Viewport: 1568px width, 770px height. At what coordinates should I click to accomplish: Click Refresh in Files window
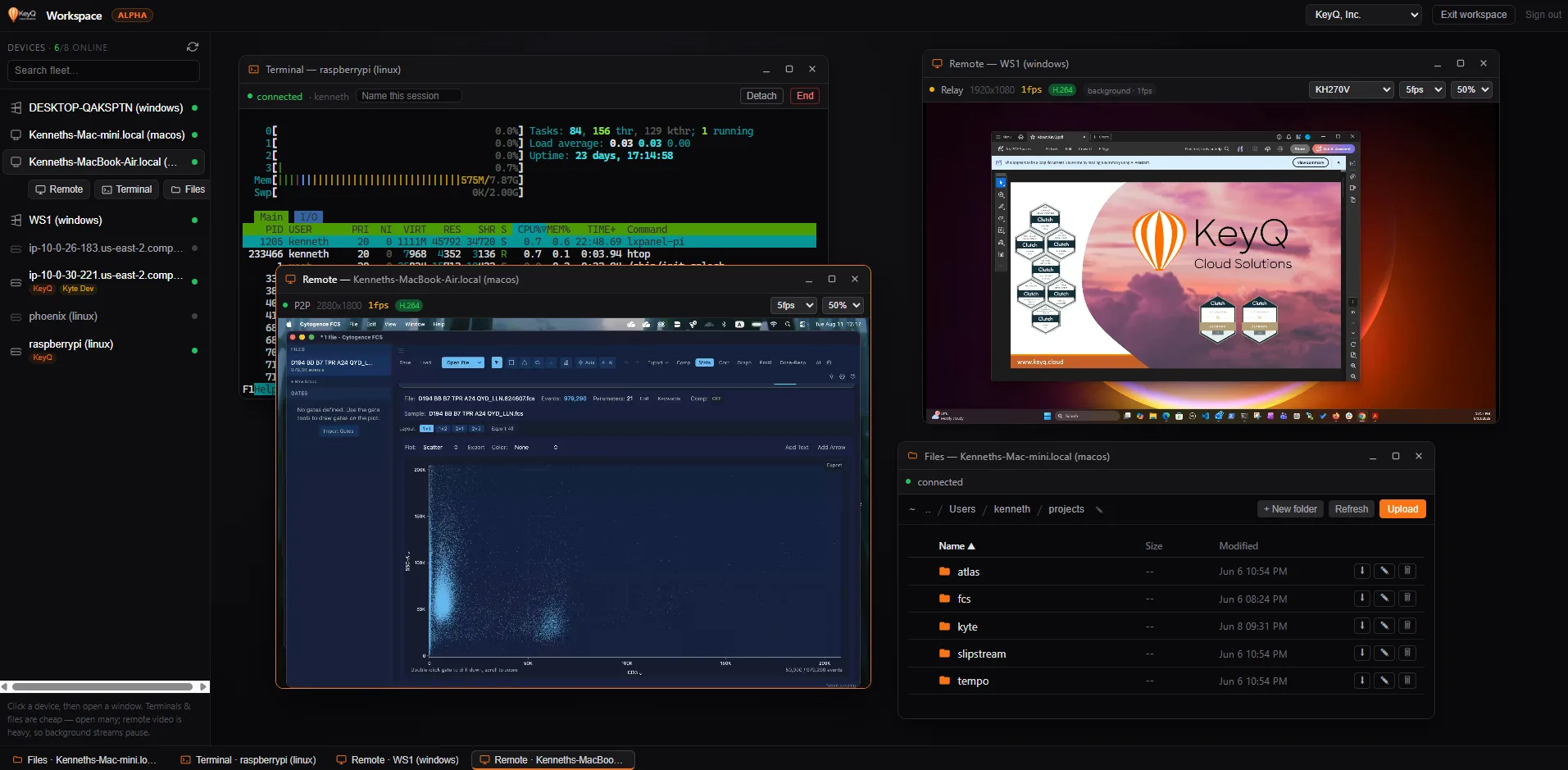(1351, 509)
